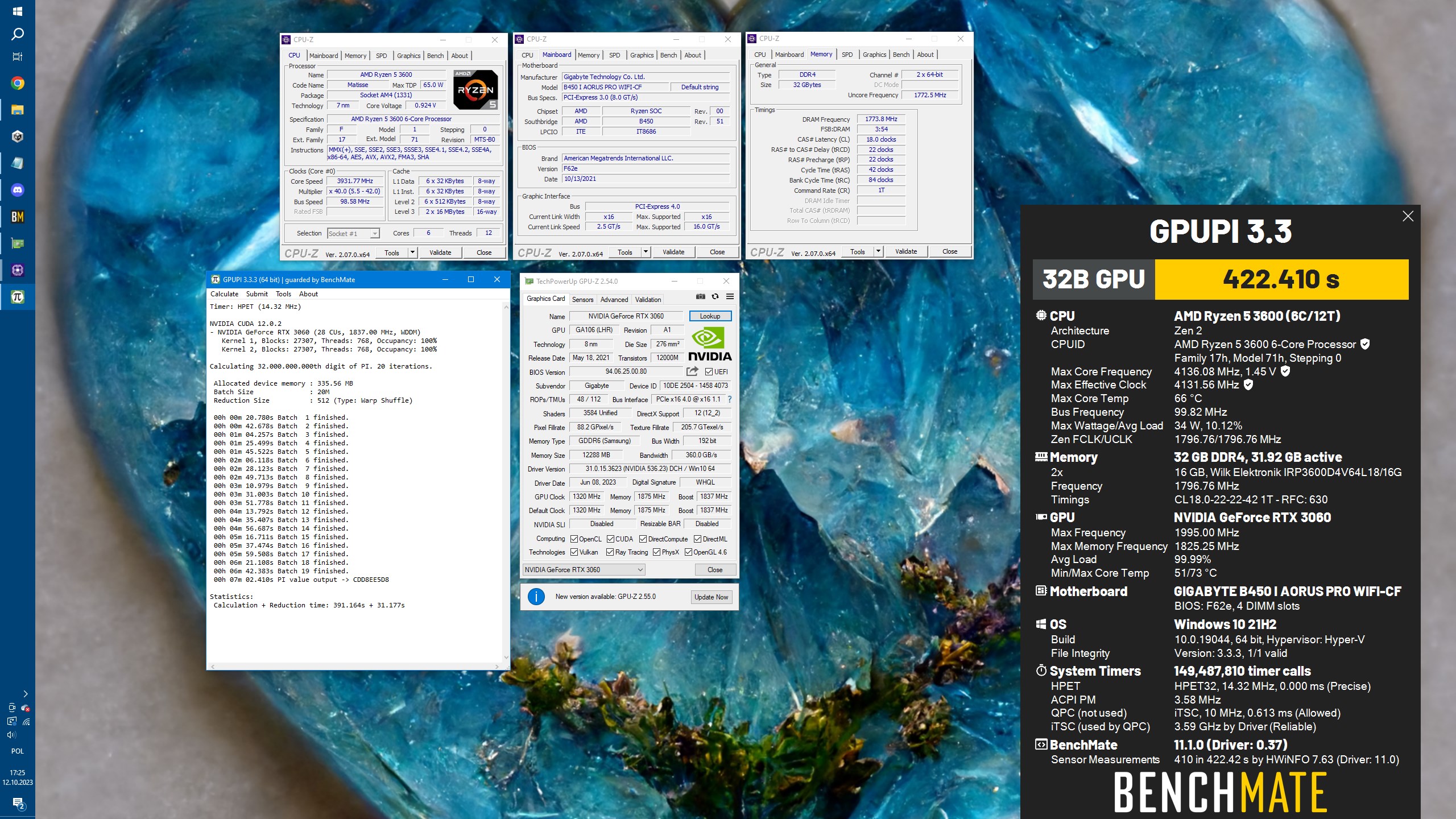The image size is (1456, 819).
Task: Switch to SPD tab in CPU-Z Memory window
Action: coord(847,55)
